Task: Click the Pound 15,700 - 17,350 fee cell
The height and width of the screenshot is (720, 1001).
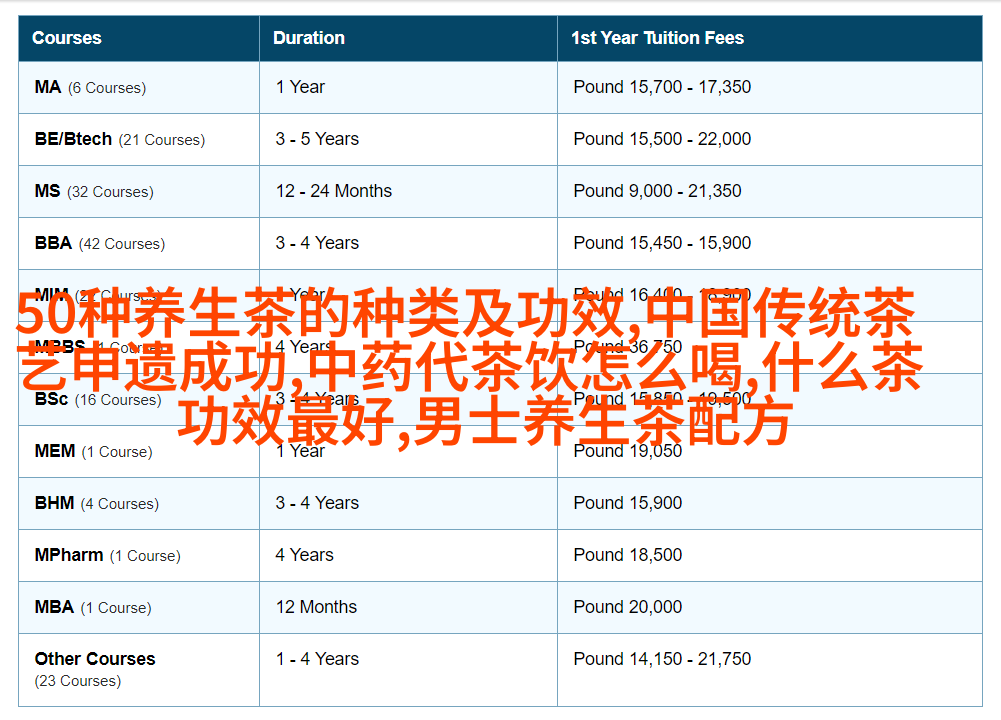Action: pos(661,87)
